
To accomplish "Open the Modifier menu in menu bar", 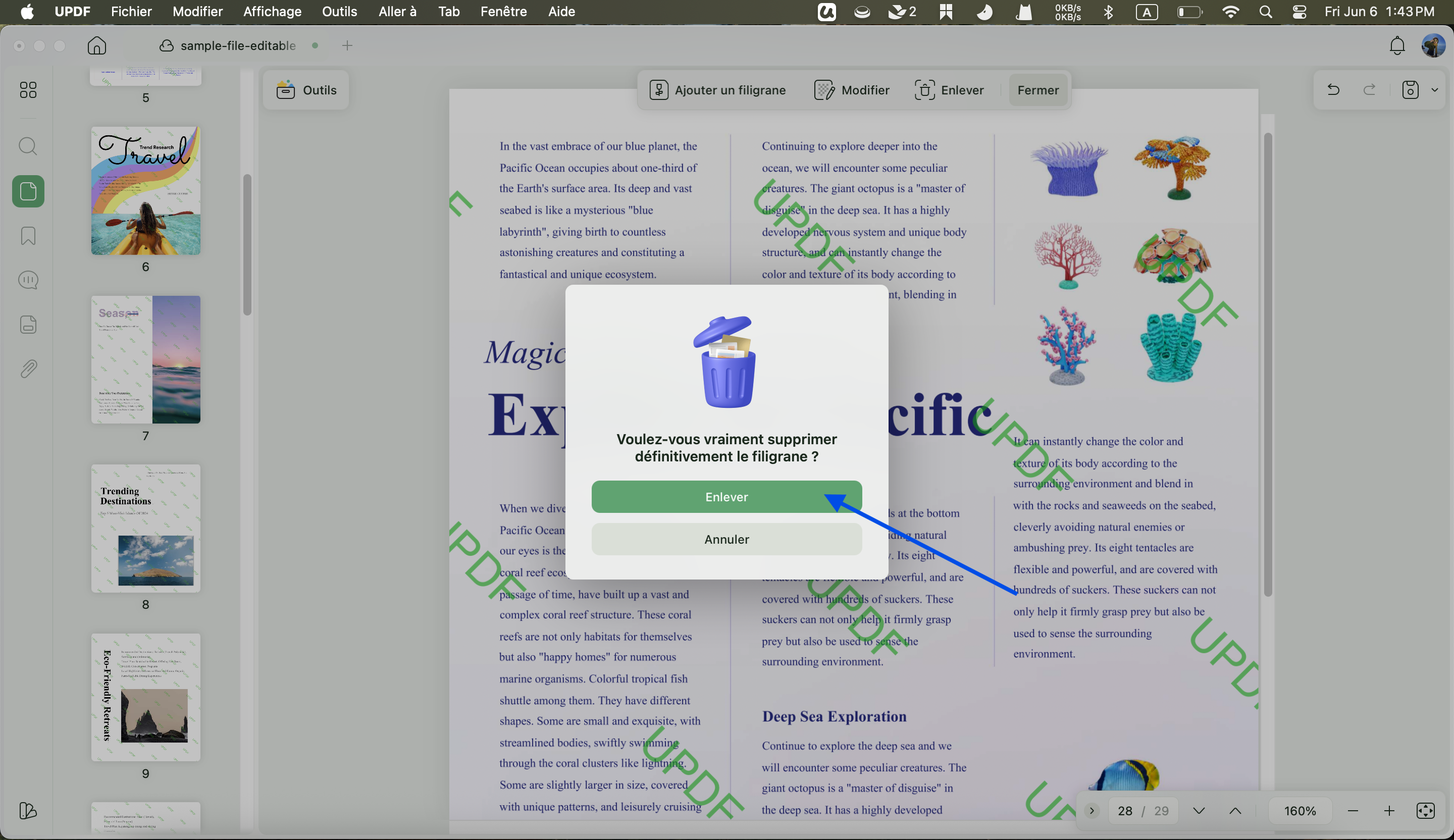I will coord(198,12).
